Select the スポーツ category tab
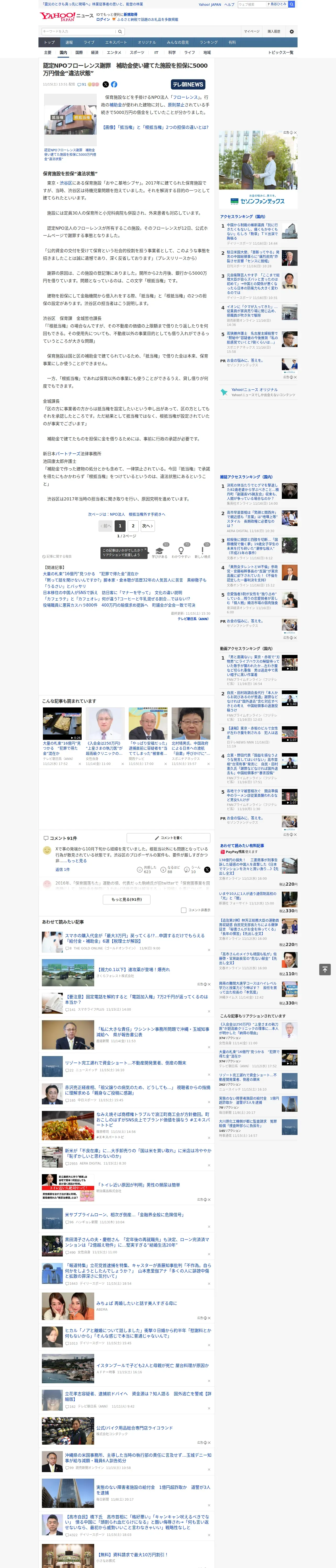The image size is (336, 1568). pos(137,52)
